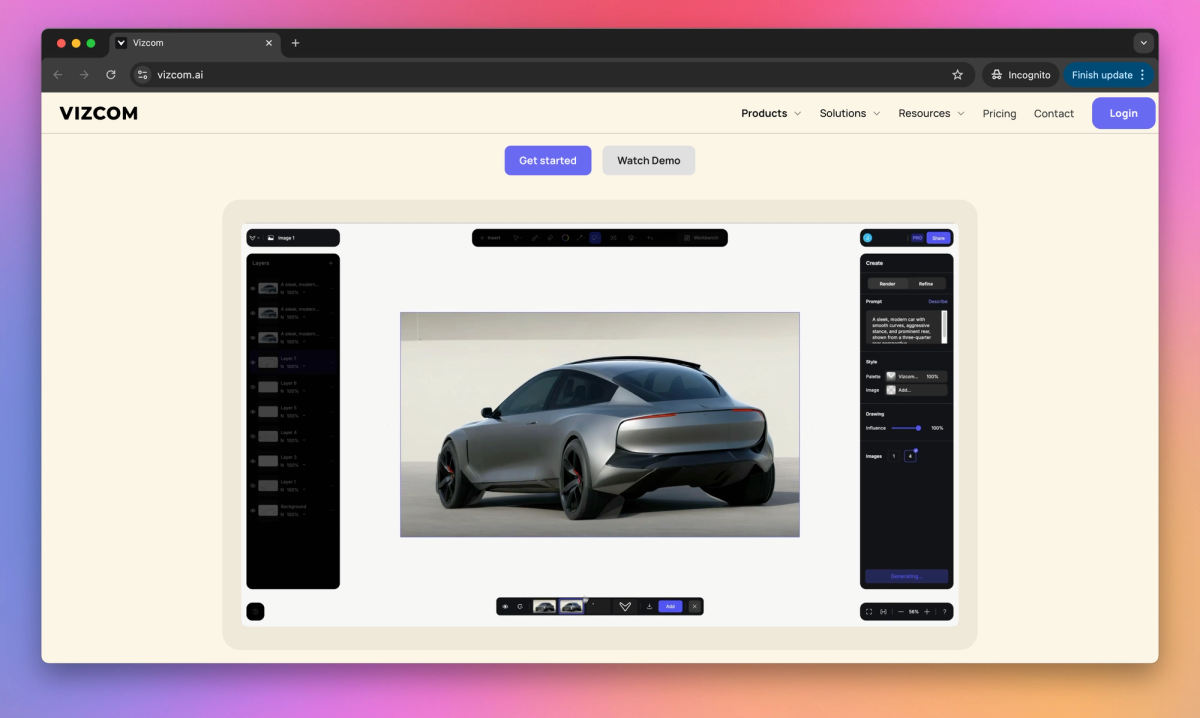Open the color wheel tool
Image resolution: width=1200 pixels, height=718 pixels.
click(565, 237)
